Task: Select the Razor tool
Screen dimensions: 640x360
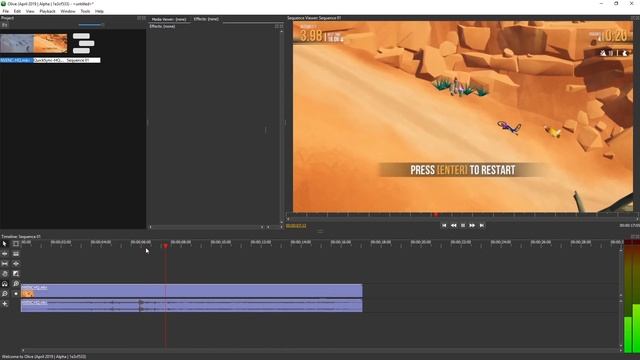Action: tap(16, 253)
